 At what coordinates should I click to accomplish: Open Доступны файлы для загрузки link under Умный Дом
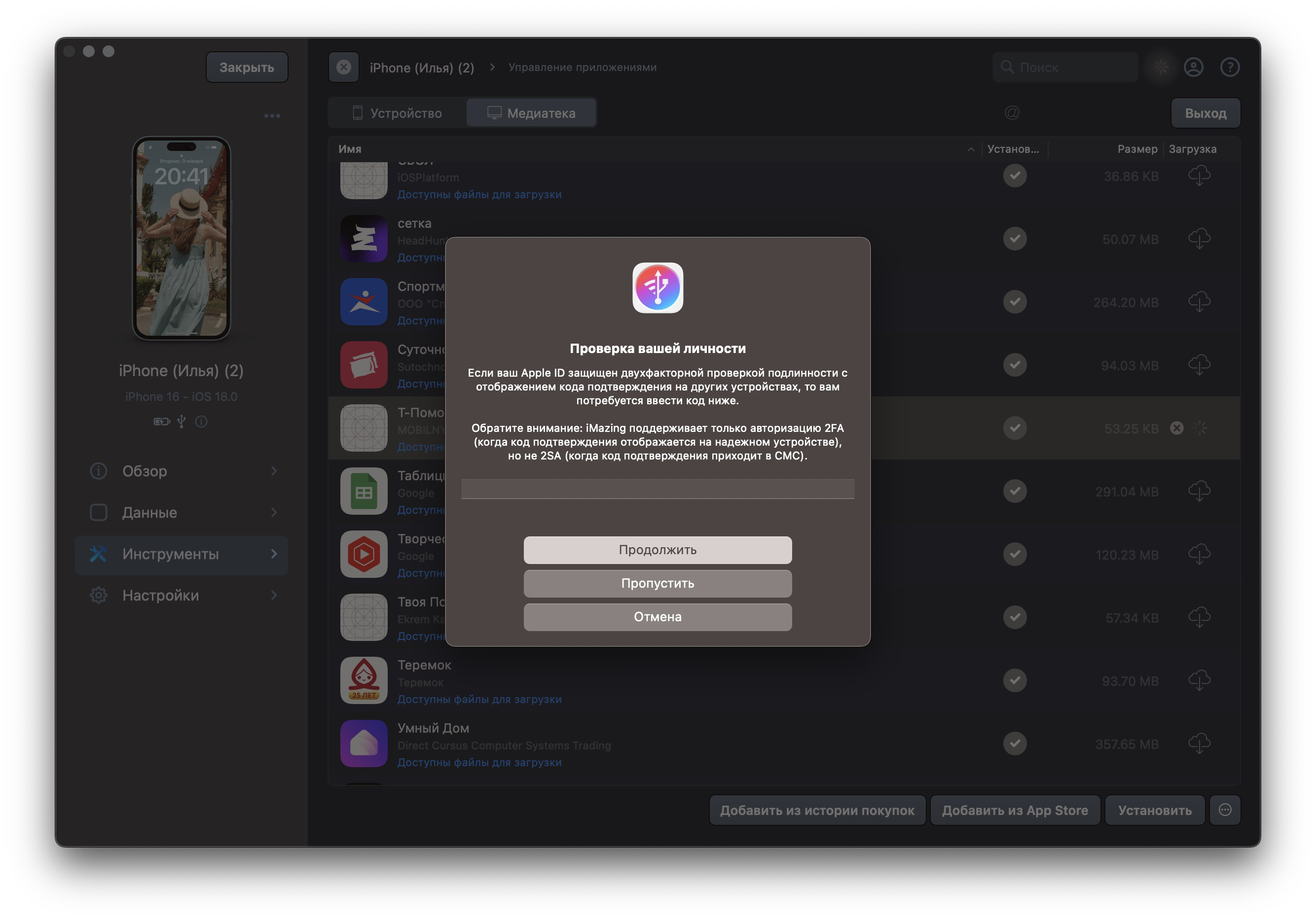click(479, 762)
